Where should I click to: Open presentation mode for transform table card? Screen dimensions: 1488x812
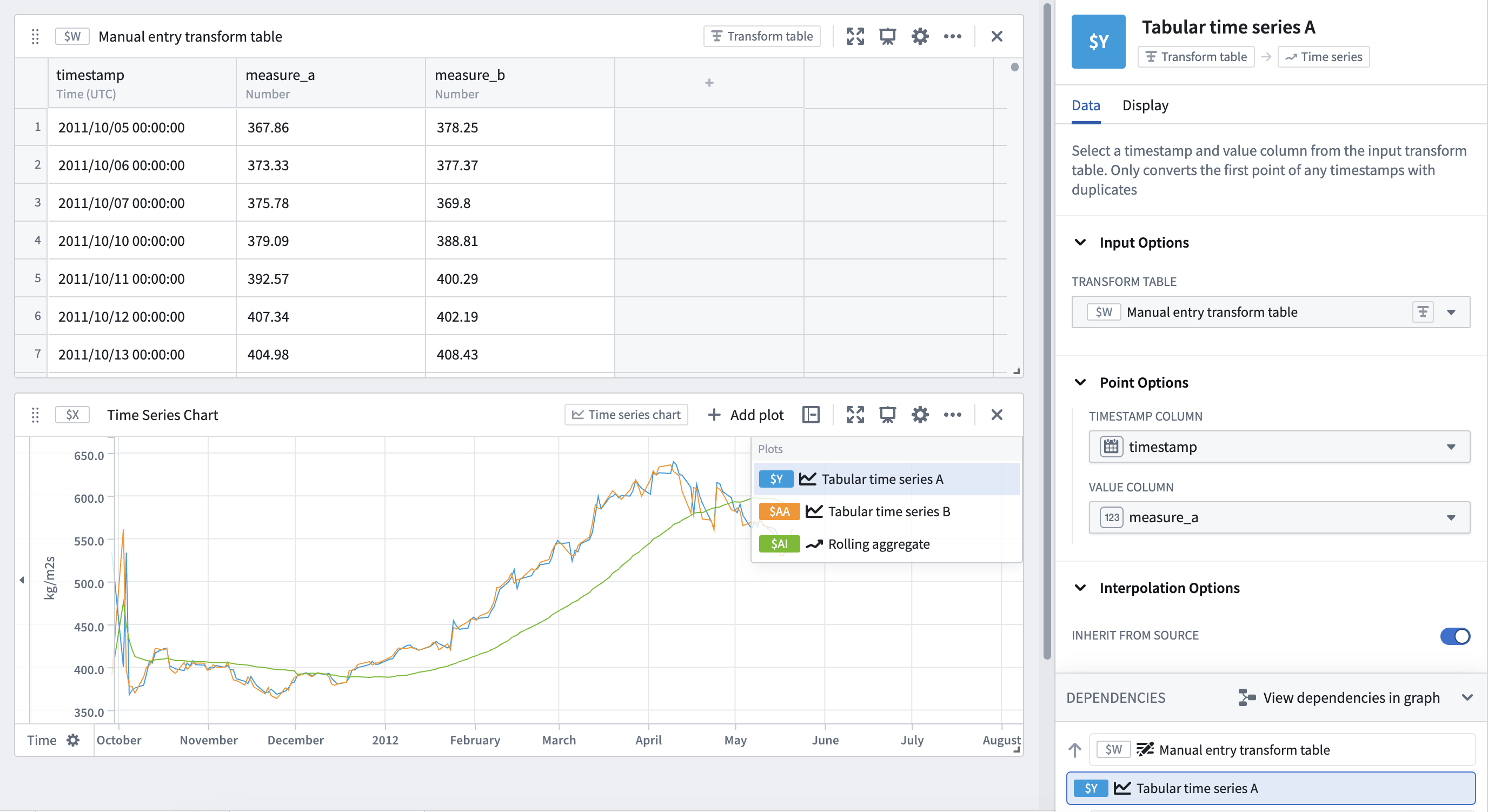887,36
